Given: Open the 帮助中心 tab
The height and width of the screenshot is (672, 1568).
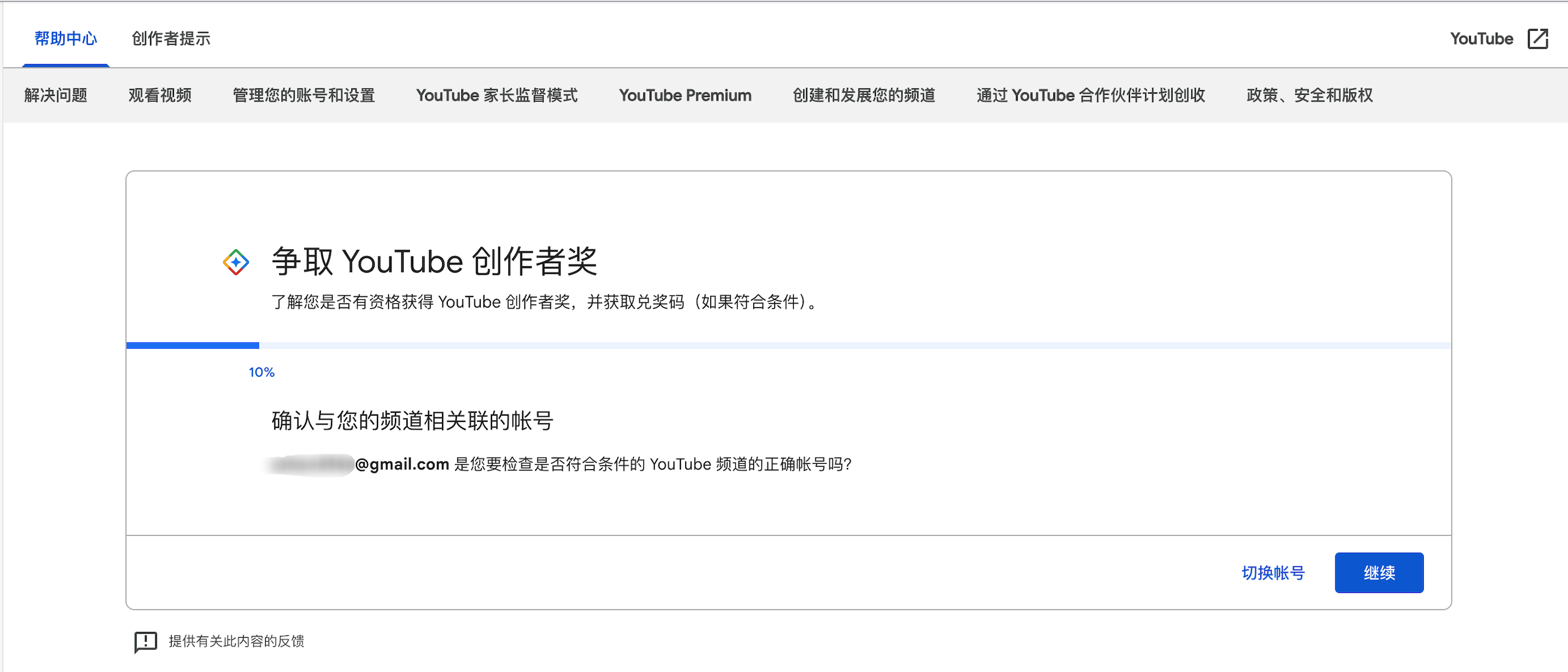Looking at the screenshot, I should click(x=66, y=38).
